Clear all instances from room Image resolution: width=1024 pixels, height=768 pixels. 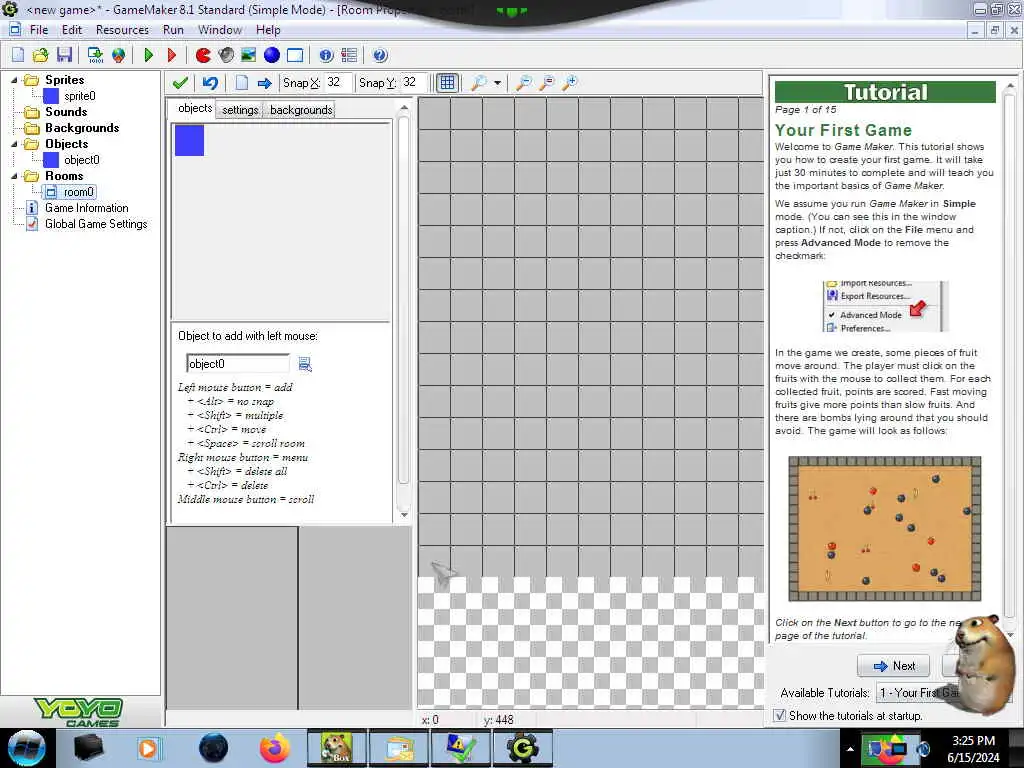pyautogui.click(x=242, y=83)
